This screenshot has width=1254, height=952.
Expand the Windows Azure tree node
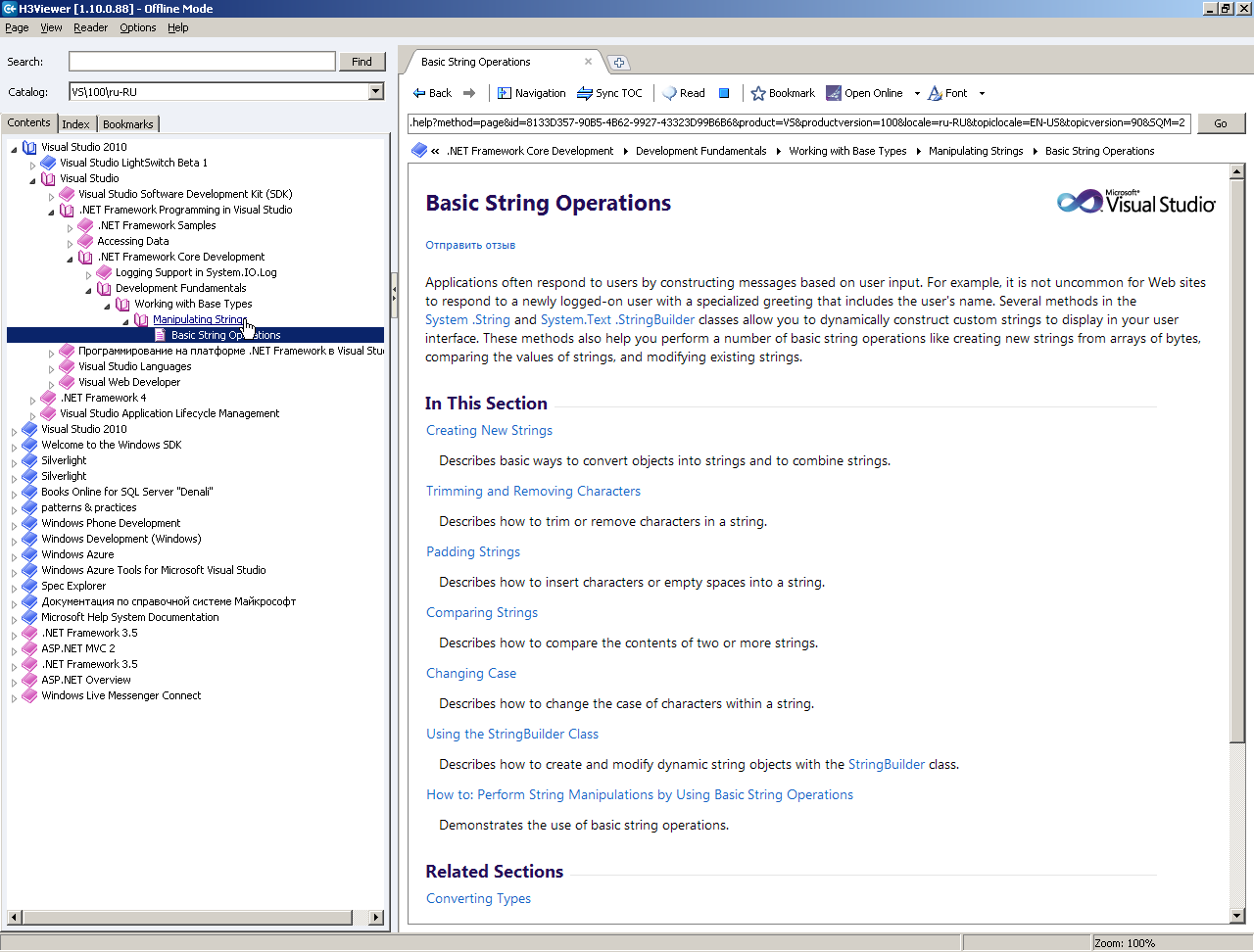(14, 556)
